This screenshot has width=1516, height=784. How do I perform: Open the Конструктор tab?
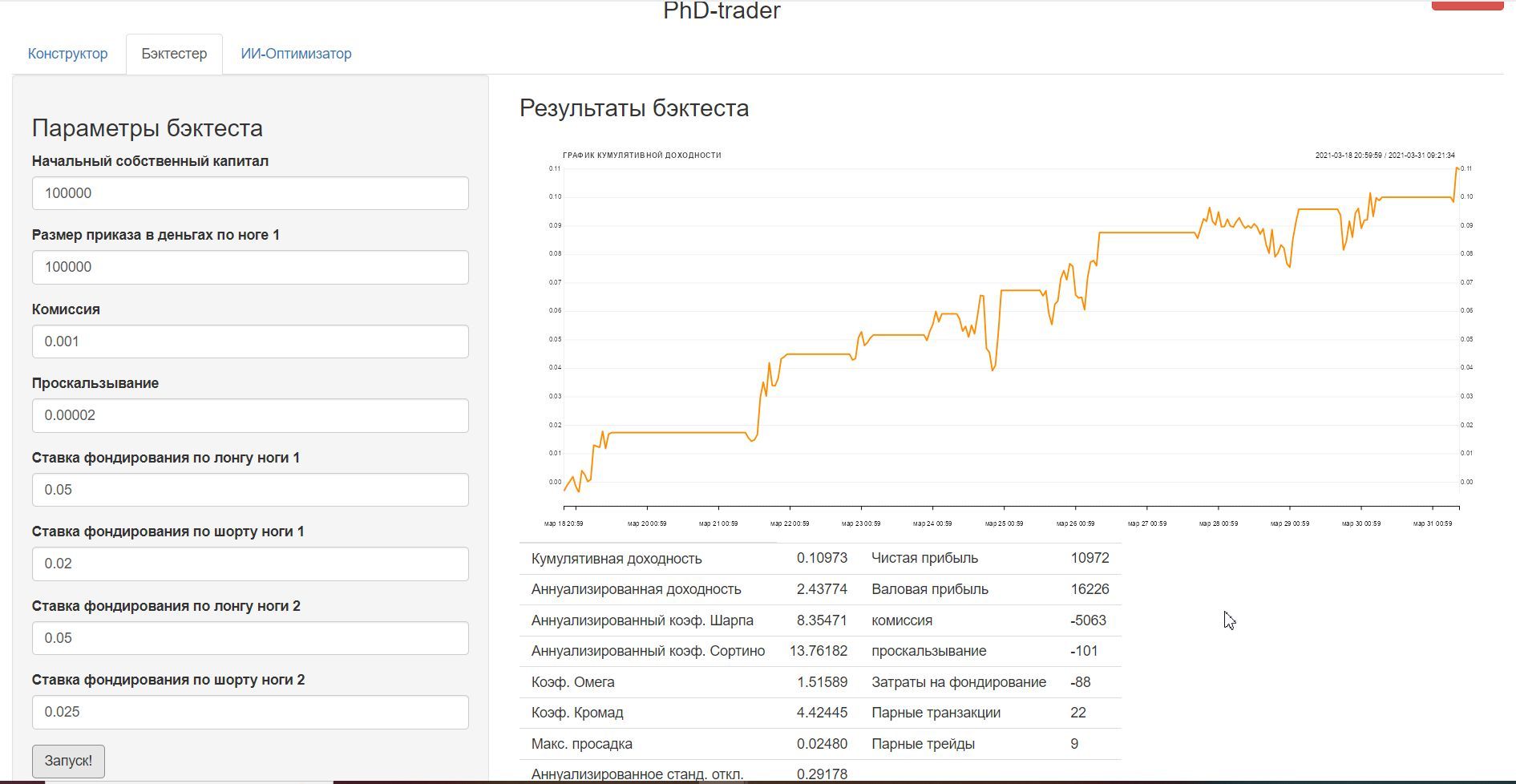point(67,54)
